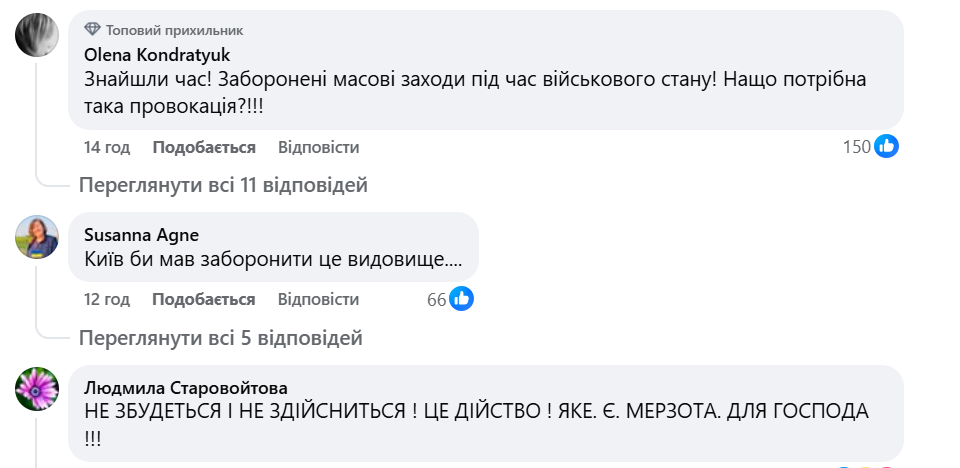960x468 pixels.
Task: Like Susanna Agne's comment via Подобається
Action: pos(204,299)
